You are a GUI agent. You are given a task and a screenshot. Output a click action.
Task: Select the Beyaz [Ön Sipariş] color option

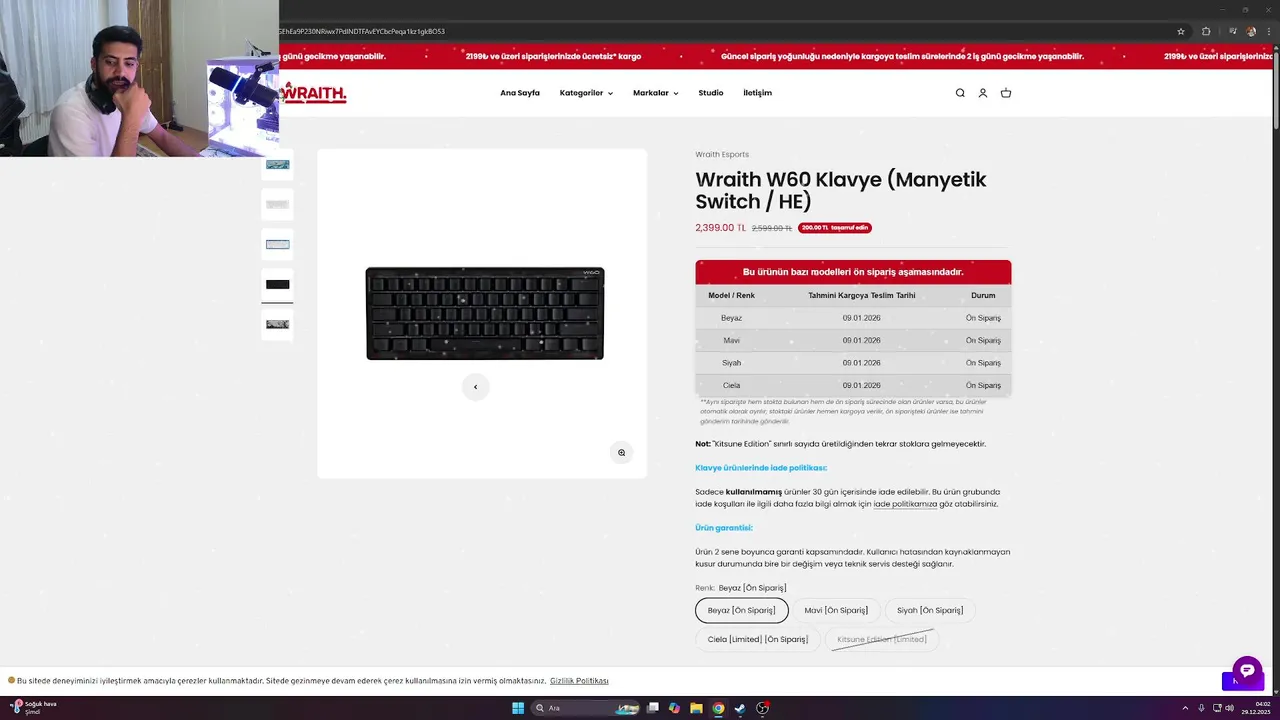coord(742,610)
